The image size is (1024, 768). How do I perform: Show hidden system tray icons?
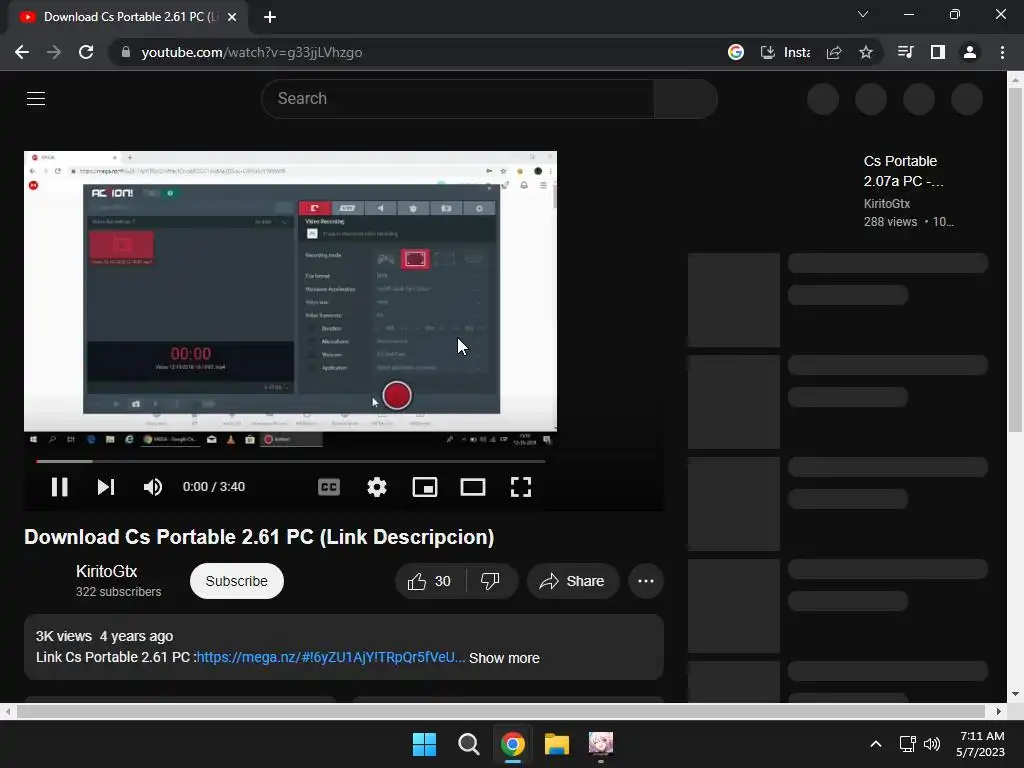(x=876, y=744)
